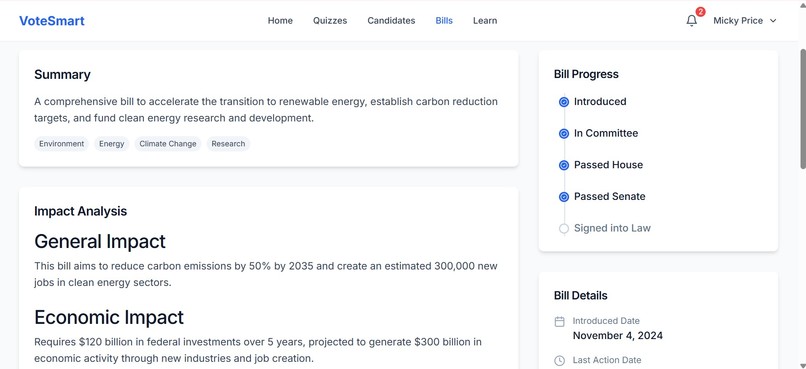Open the Candidates nav item
Image resolution: width=806 pixels, height=369 pixels.
coord(391,21)
